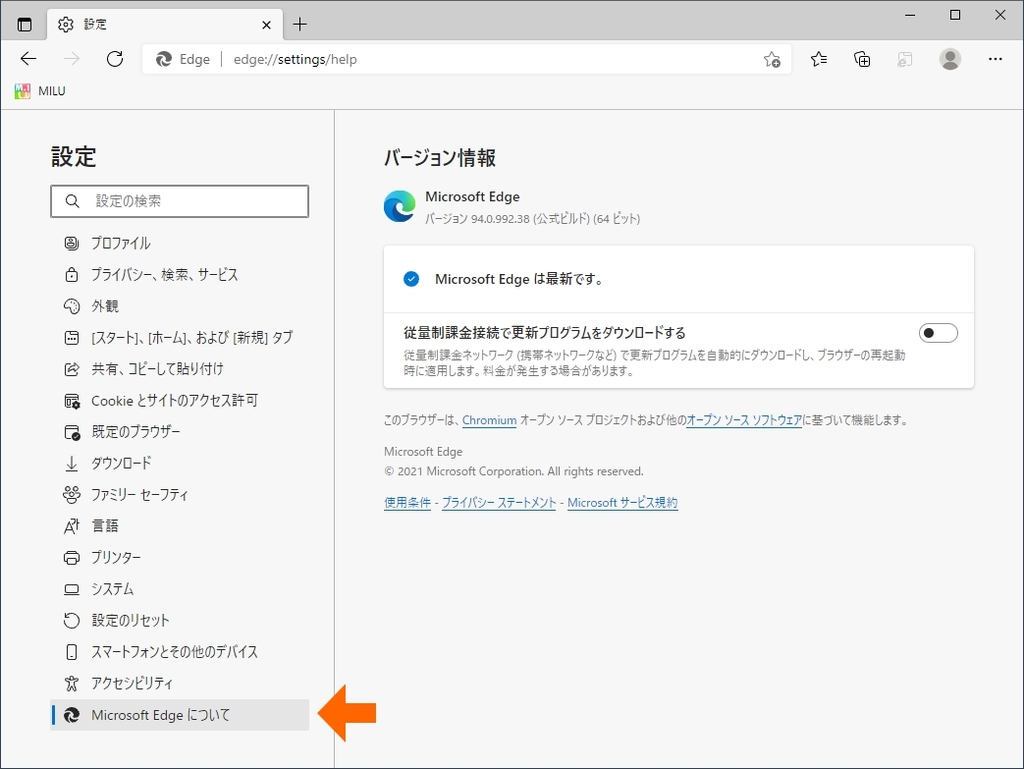This screenshot has height=769, width=1024.
Task: Open the Favorites list icon
Action: (818, 59)
